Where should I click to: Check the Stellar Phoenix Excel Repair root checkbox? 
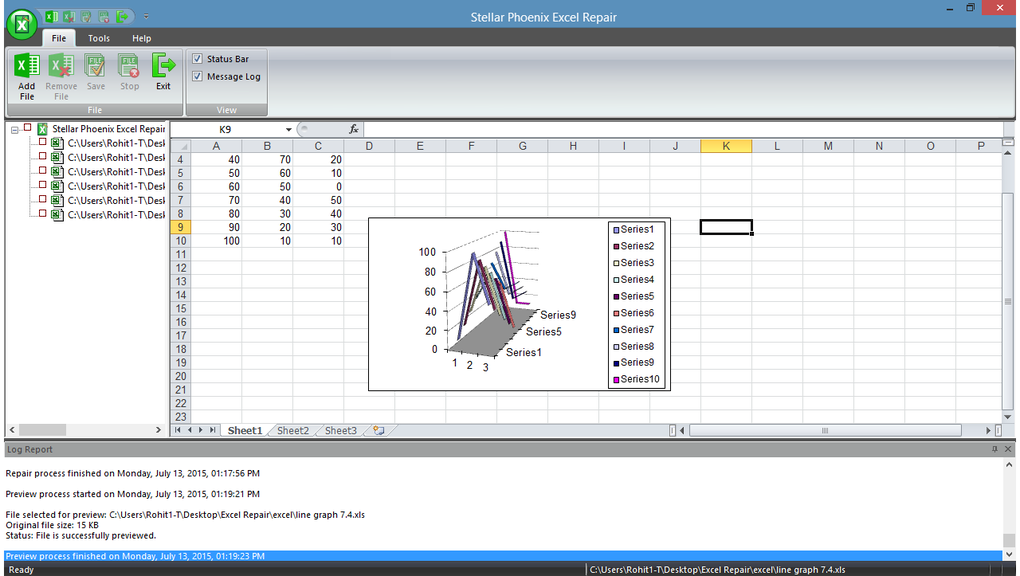coord(27,128)
